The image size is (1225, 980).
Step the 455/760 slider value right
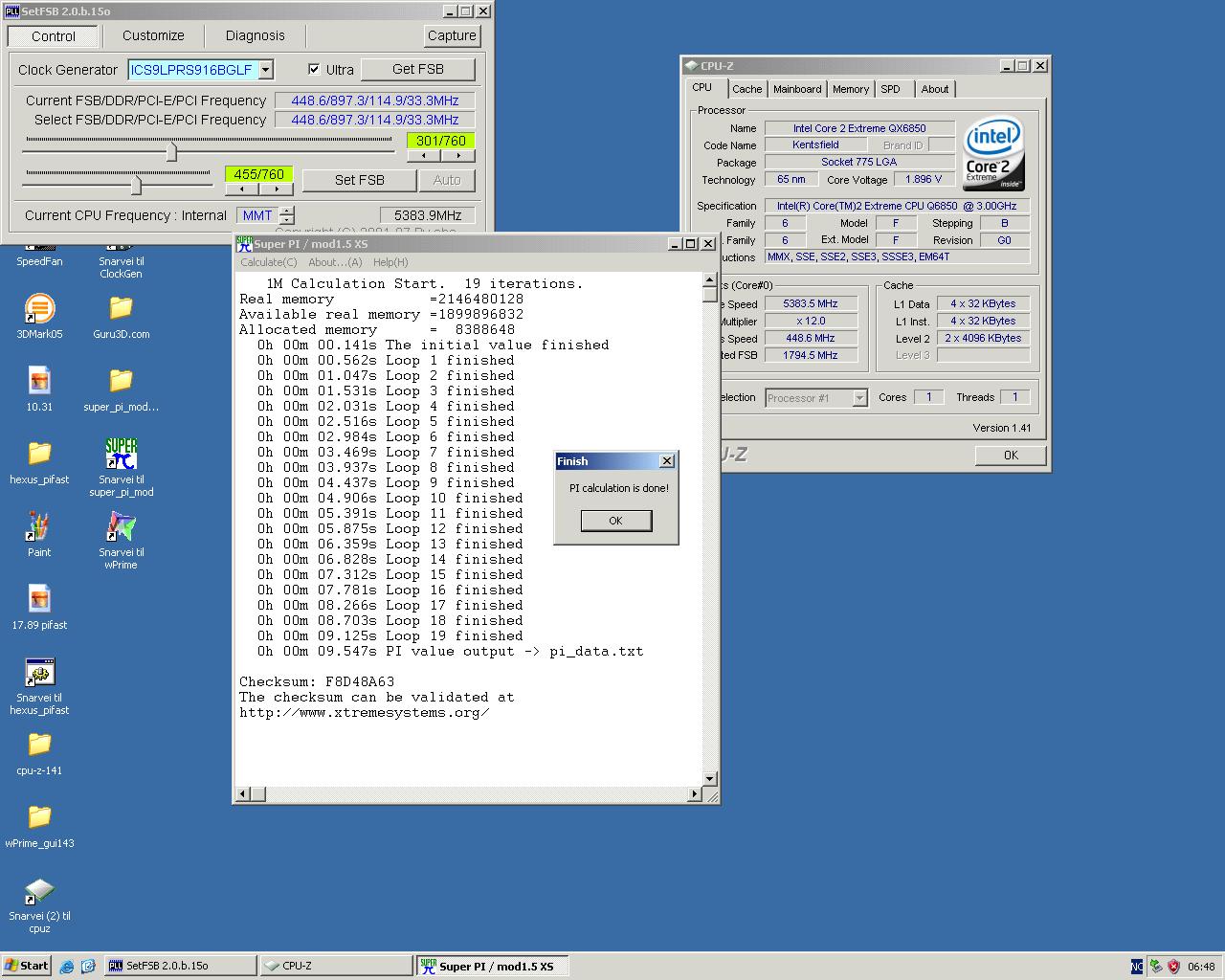pyautogui.click(x=276, y=189)
